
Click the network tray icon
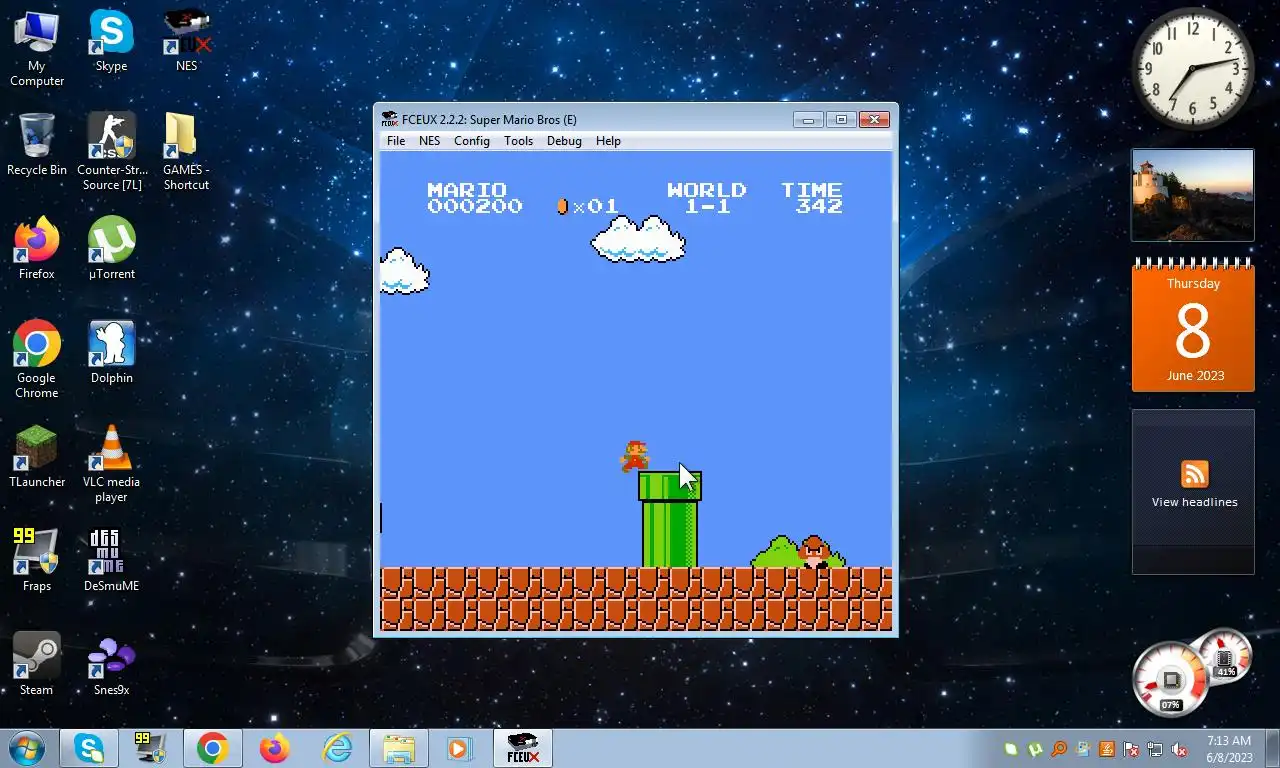point(1155,749)
